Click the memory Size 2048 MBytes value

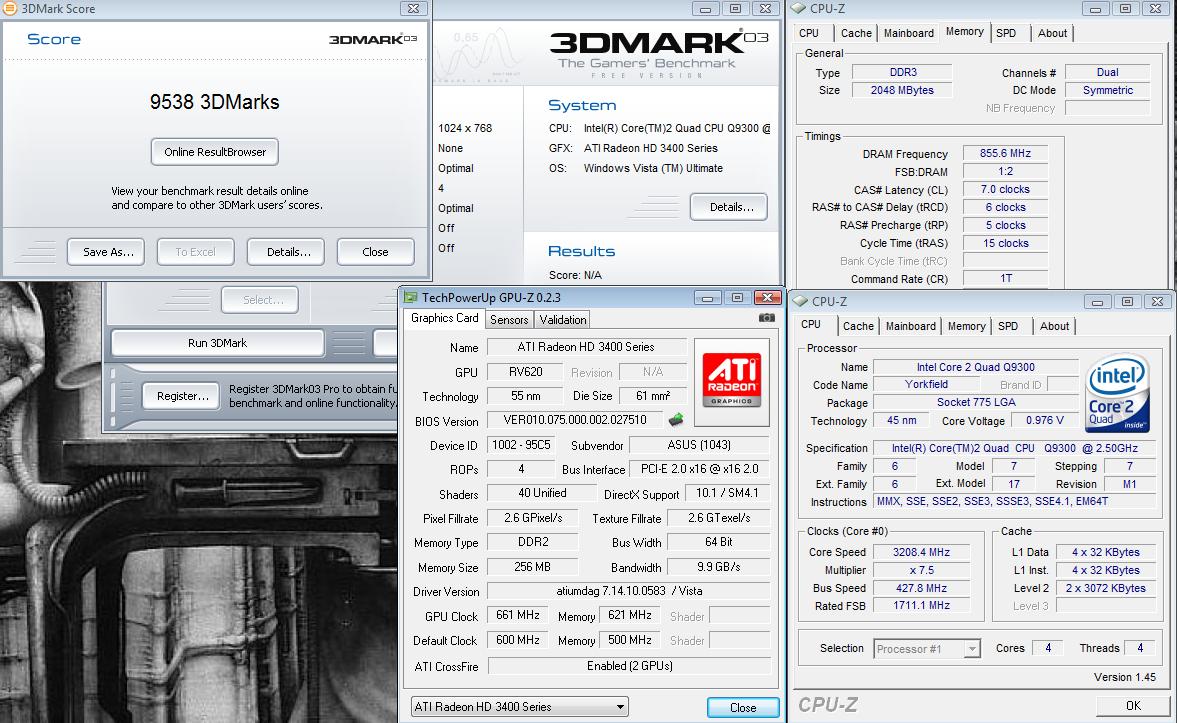(902, 90)
